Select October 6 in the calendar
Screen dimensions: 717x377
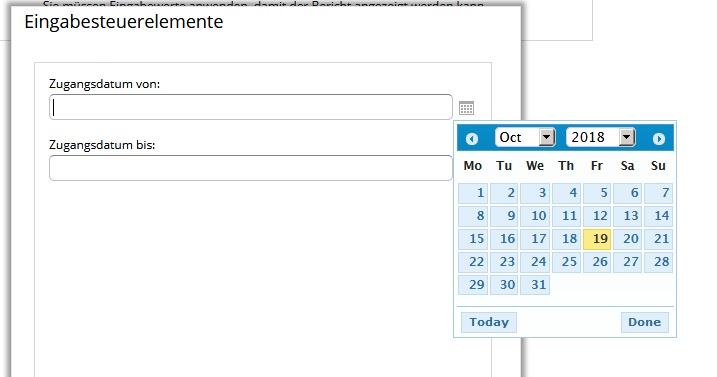[x=628, y=193]
